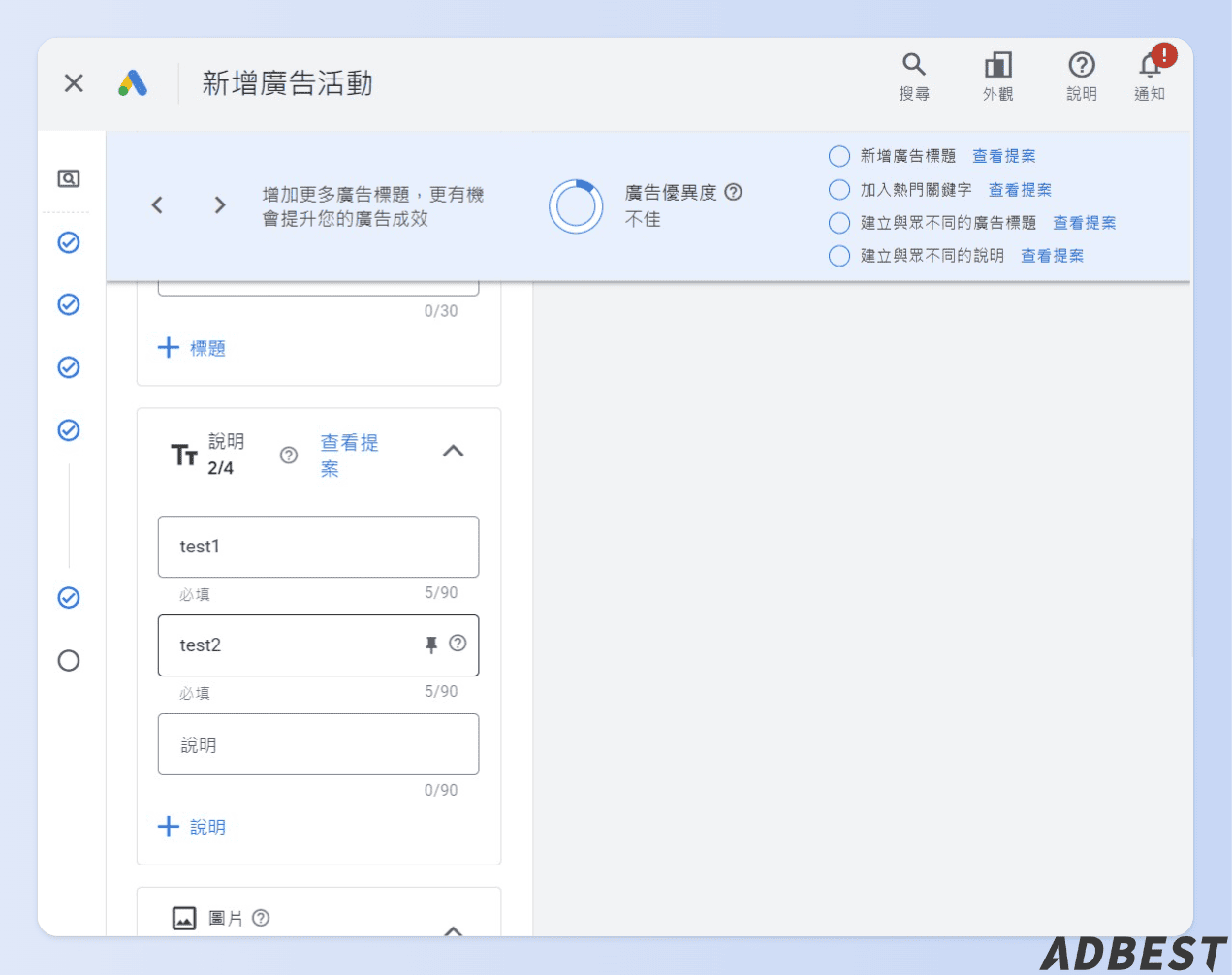The height and width of the screenshot is (975, 1232).
Task: Select the 加入熱門關鍵字 radio button
Action: [837, 189]
